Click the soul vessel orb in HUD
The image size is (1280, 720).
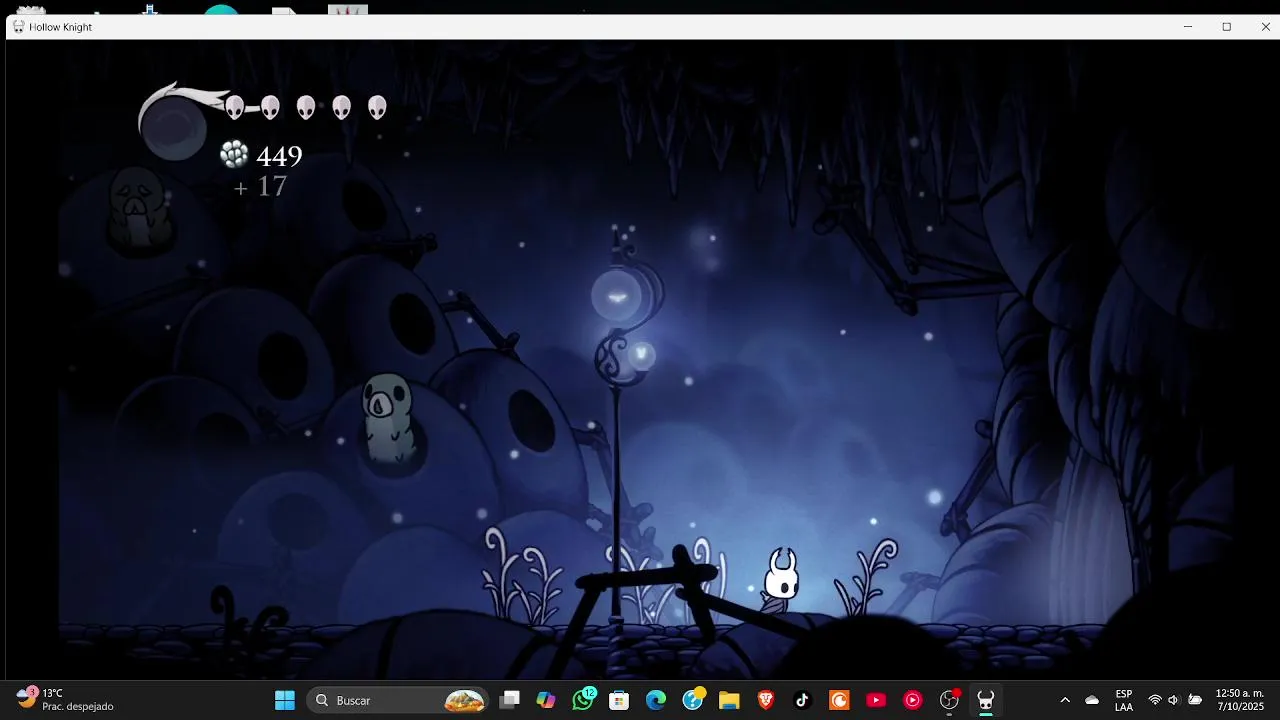point(174,126)
